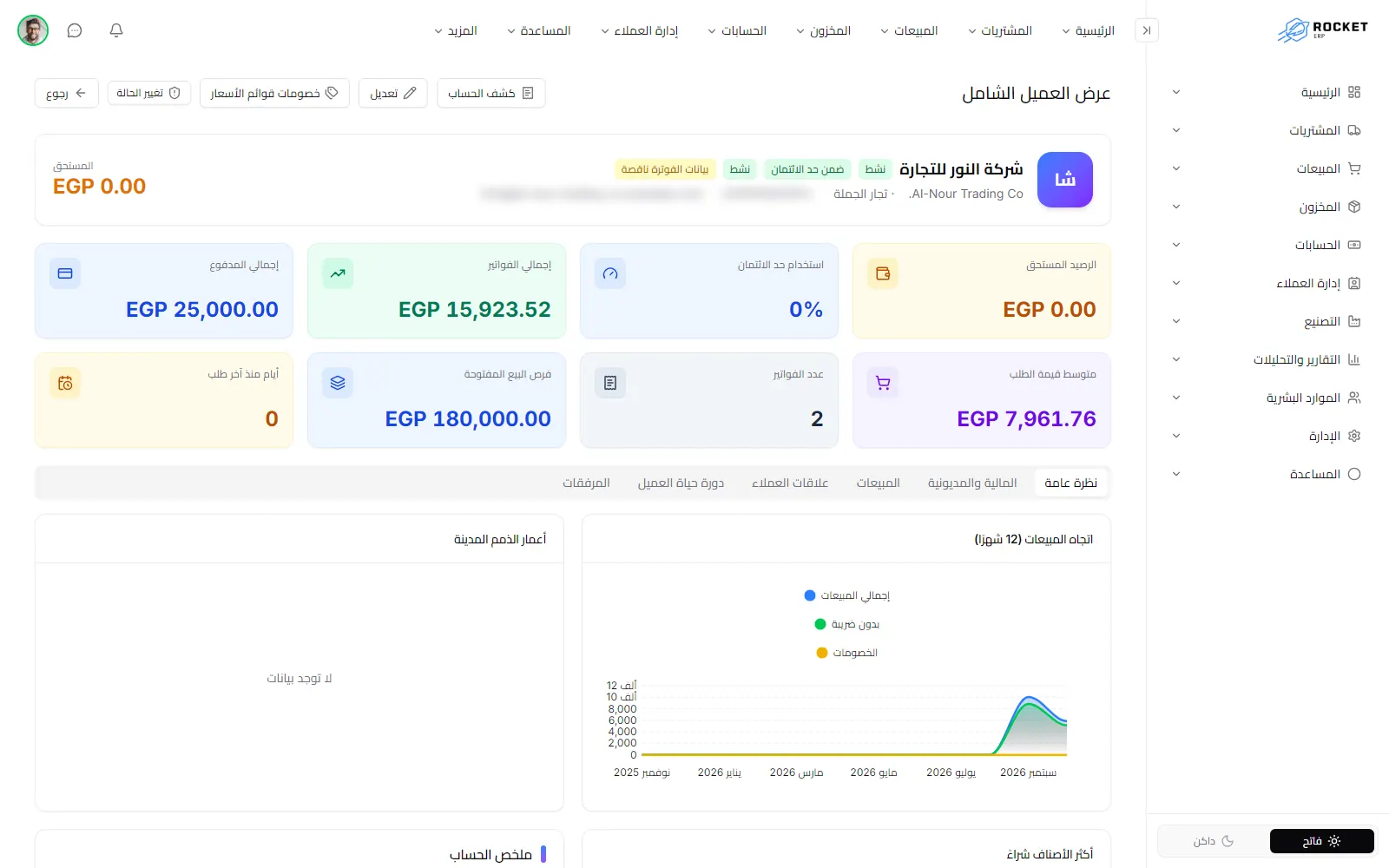
Task: Open the user profile avatar
Action: (33, 30)
